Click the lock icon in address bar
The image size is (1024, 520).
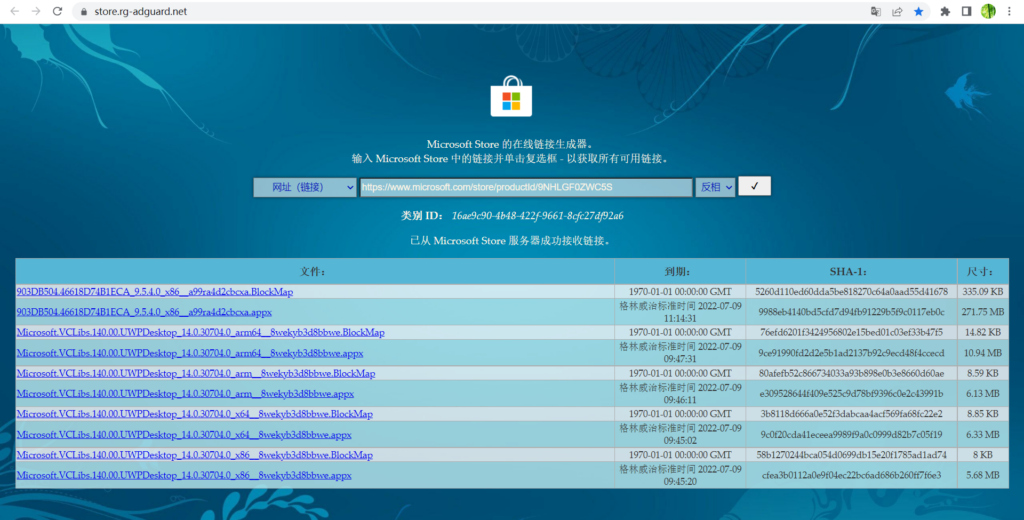(84, 12)
